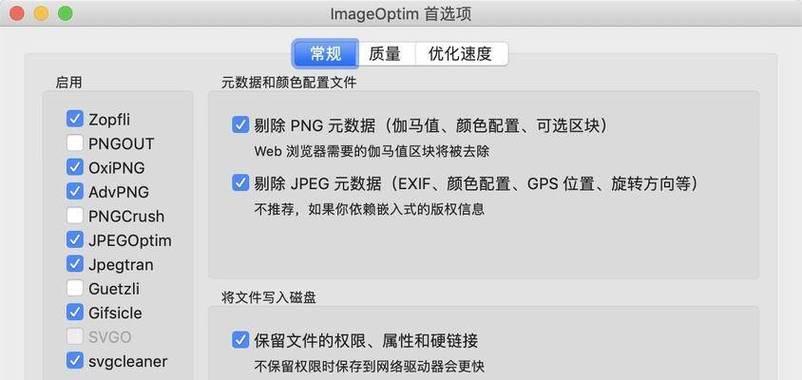
Task: Switch to the 质量 tab
Action: pyautogui.click(x=385, y=53)
